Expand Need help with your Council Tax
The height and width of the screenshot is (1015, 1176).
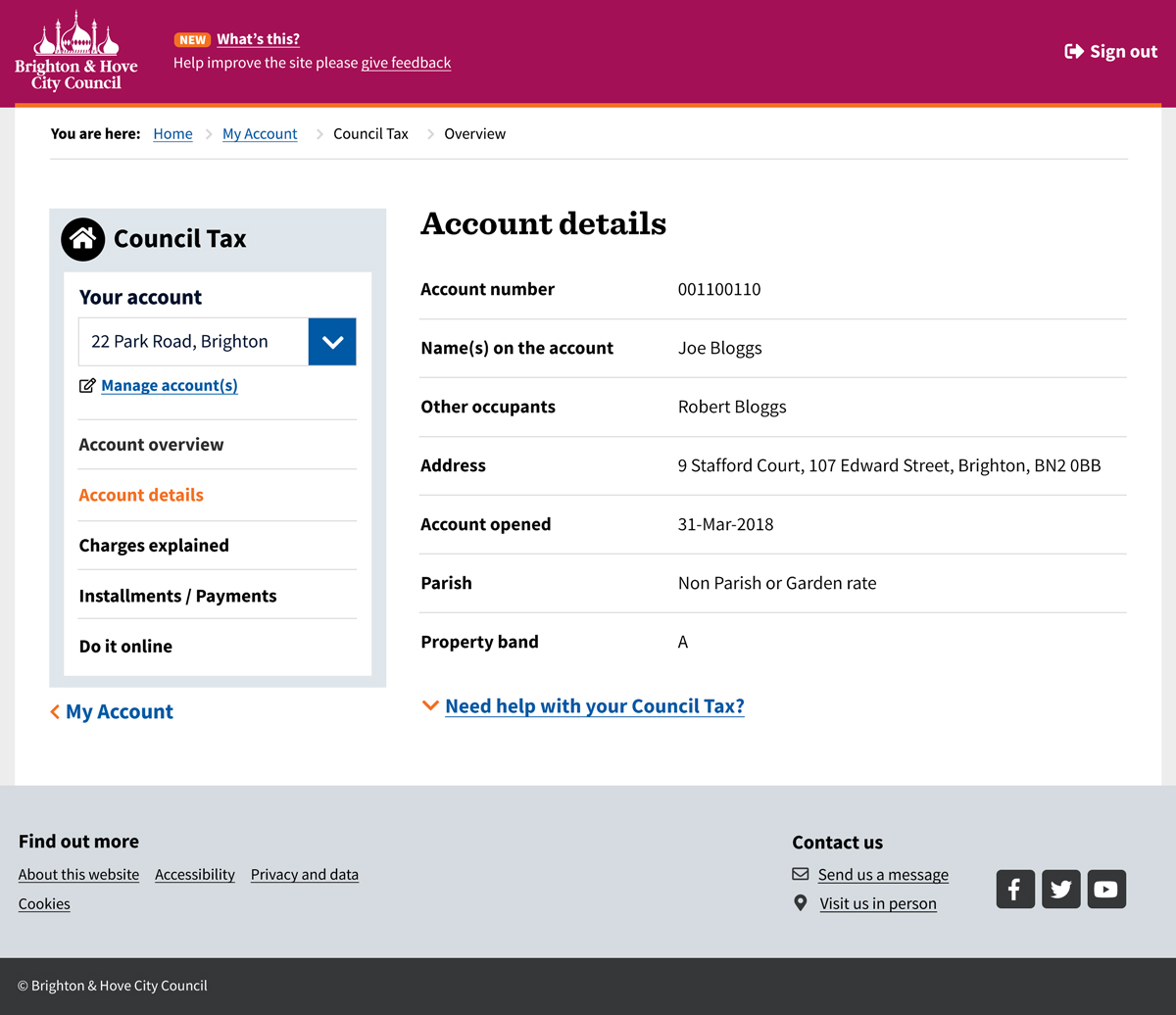point(594,706)
